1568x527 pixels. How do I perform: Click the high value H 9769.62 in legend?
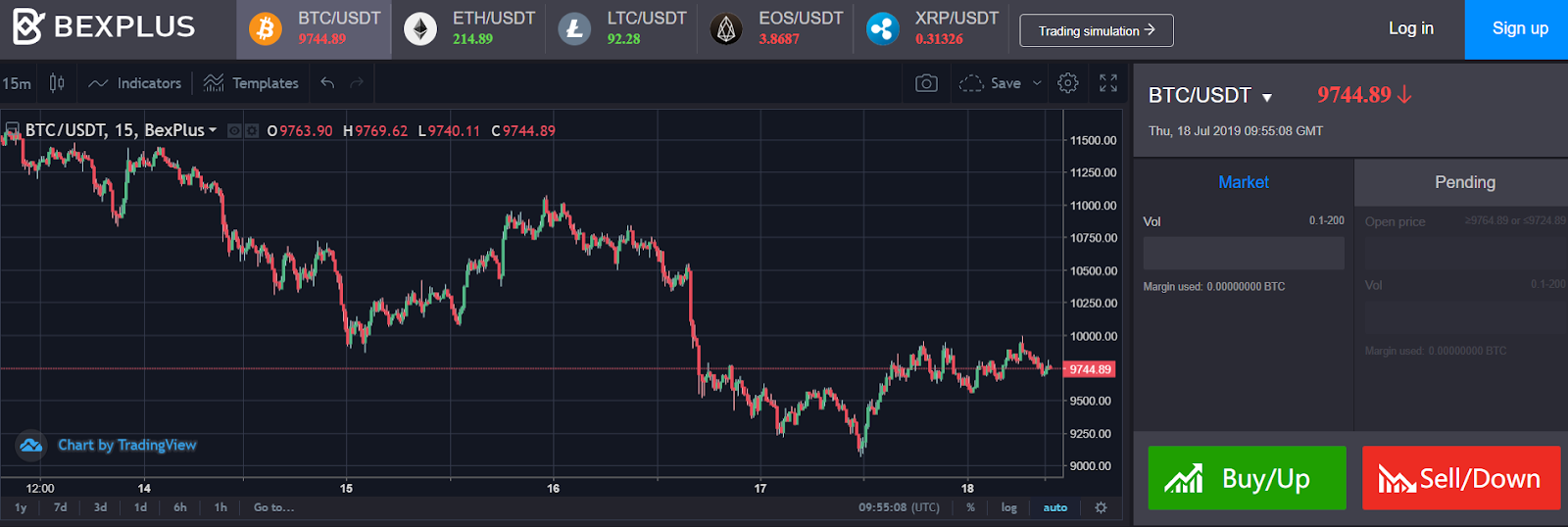[x=375, y=130]
